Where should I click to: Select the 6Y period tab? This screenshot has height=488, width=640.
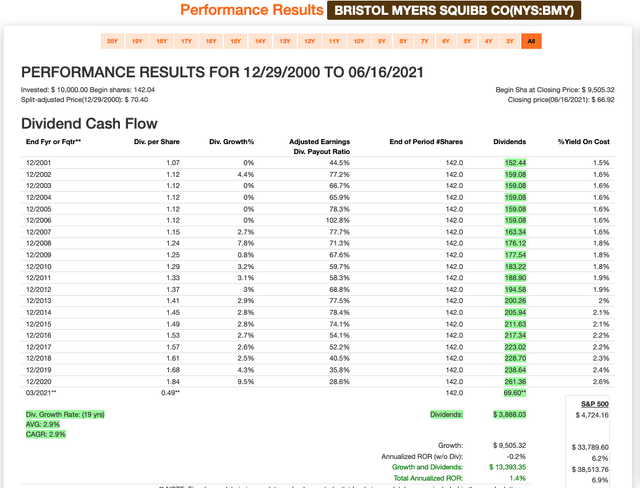pyautogui.click(x=446, y=41)
